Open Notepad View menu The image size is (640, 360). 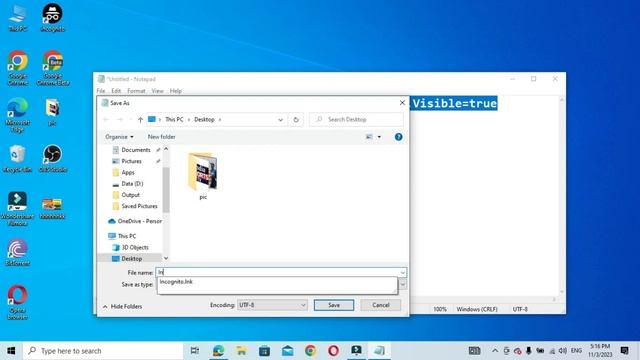click(x=158, y=91)
